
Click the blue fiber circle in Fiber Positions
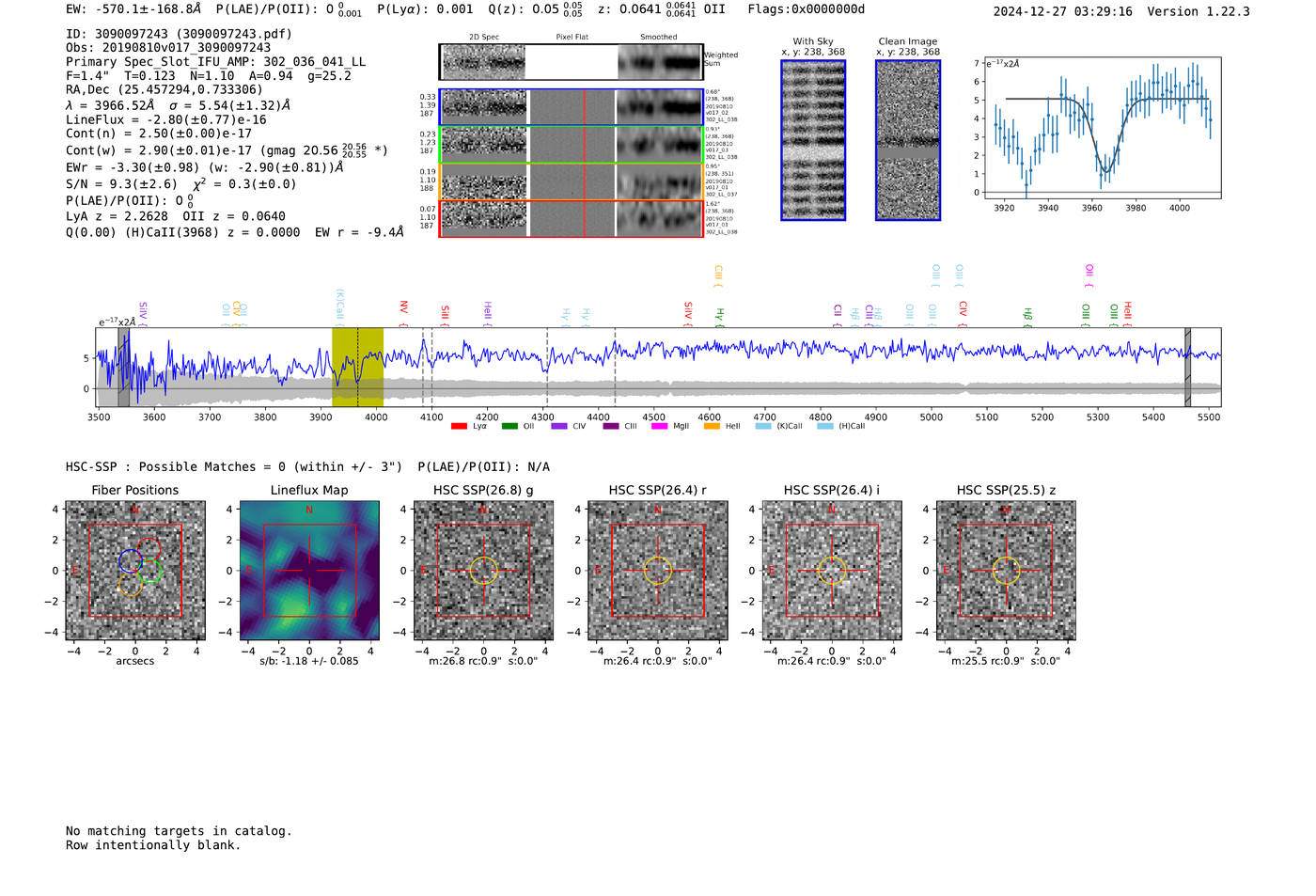click(x=131, y=562)
